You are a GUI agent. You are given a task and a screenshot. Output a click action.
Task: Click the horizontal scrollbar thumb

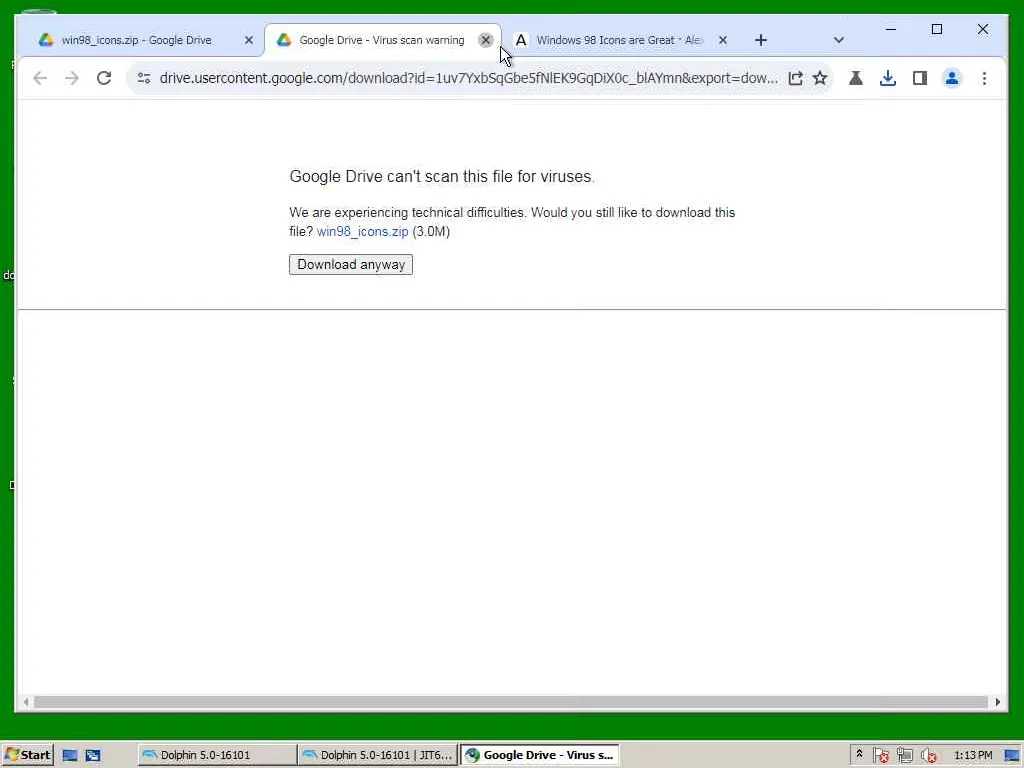[x=511, y=702]
